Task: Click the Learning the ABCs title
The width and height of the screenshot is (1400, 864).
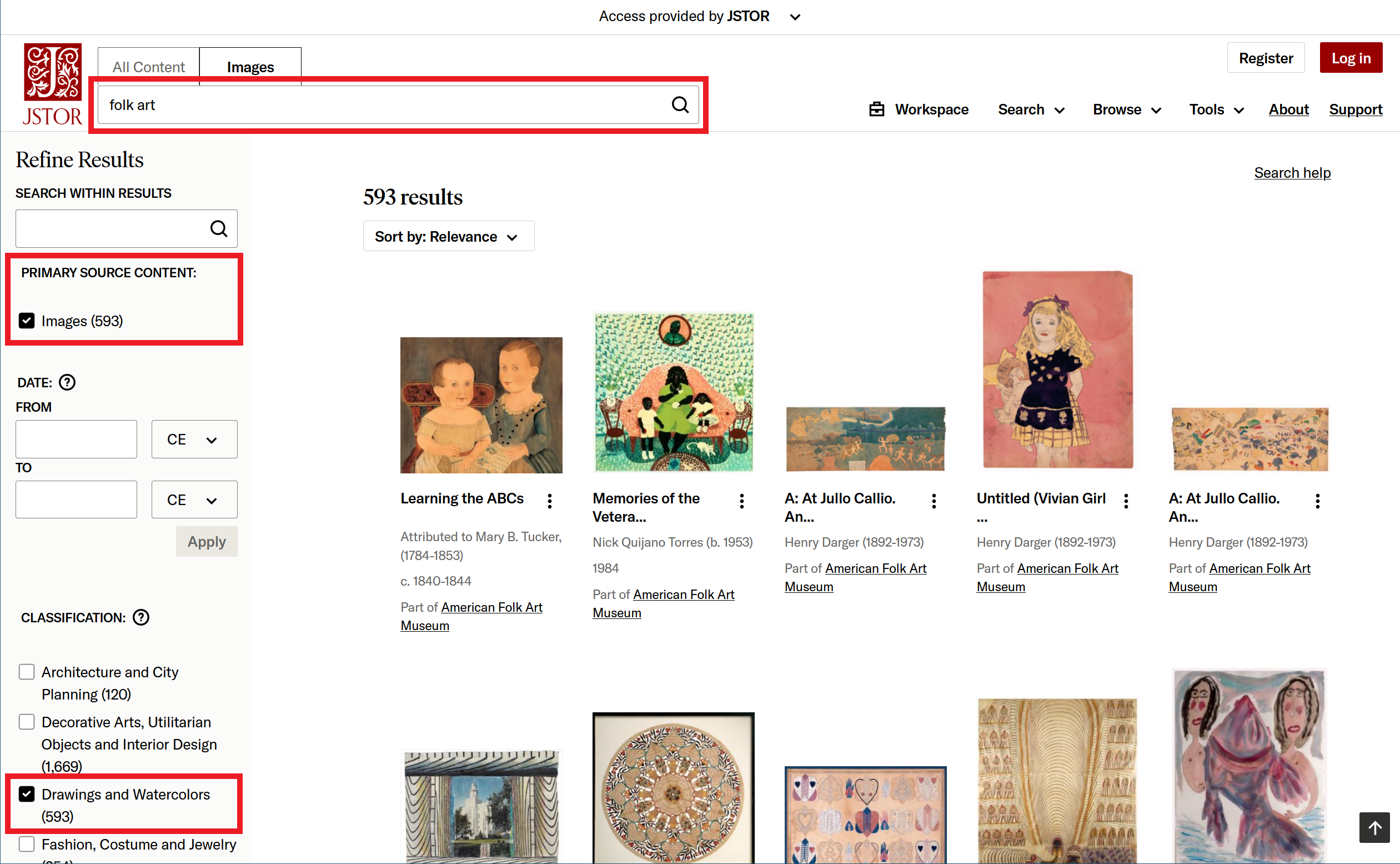Action: pos(462,498)
